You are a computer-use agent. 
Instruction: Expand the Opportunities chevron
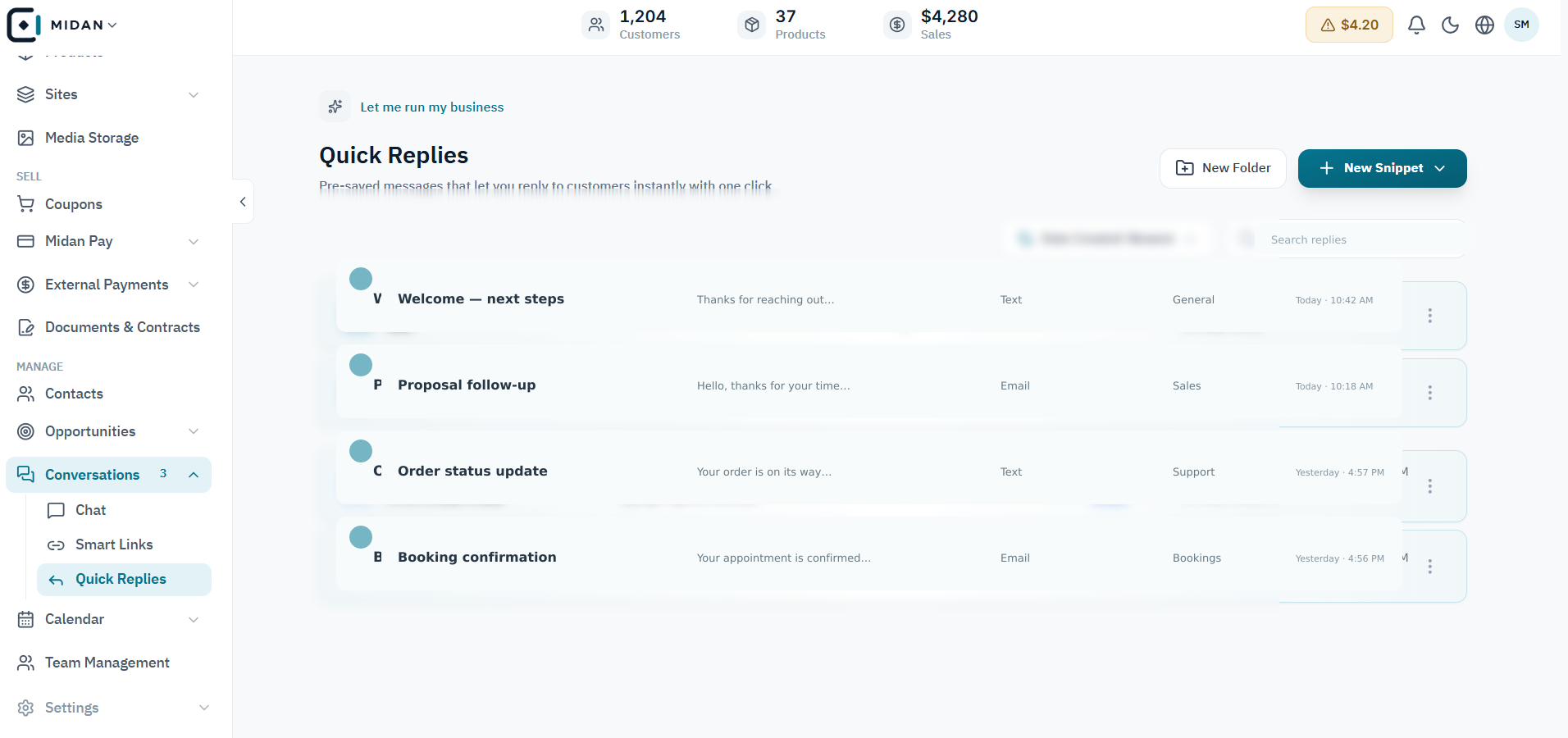[194, 431]
